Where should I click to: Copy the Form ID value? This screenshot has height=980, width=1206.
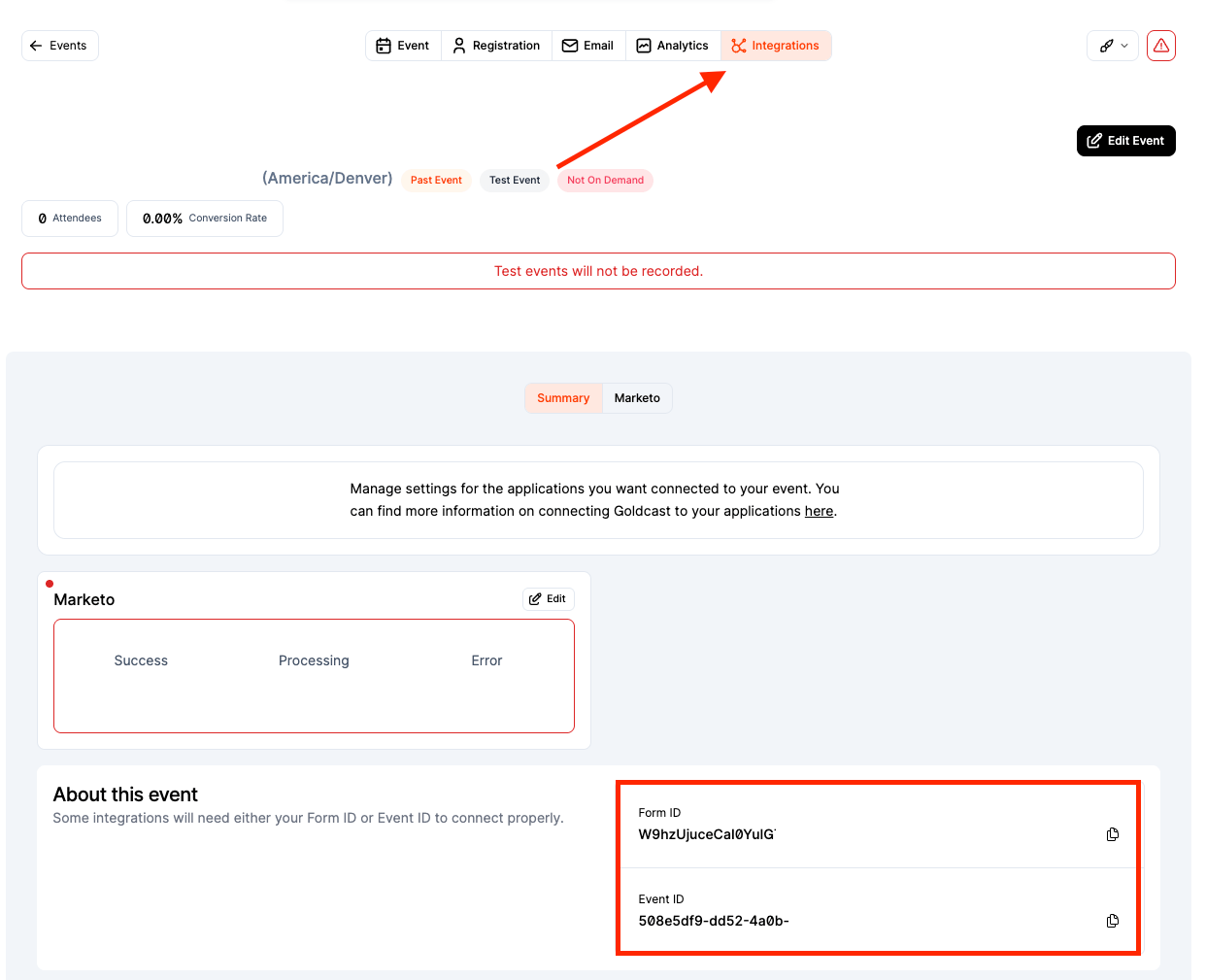point(1113,834)
